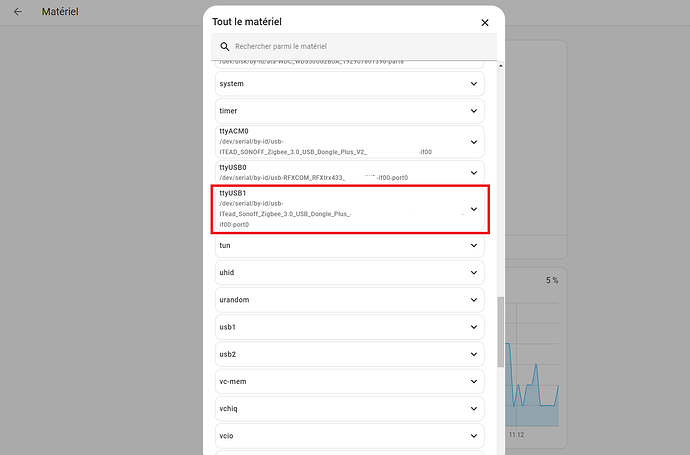This screenshot has height=455, width=690.
Task: Expand the usb1 entry
Action: tap(350, 327)
